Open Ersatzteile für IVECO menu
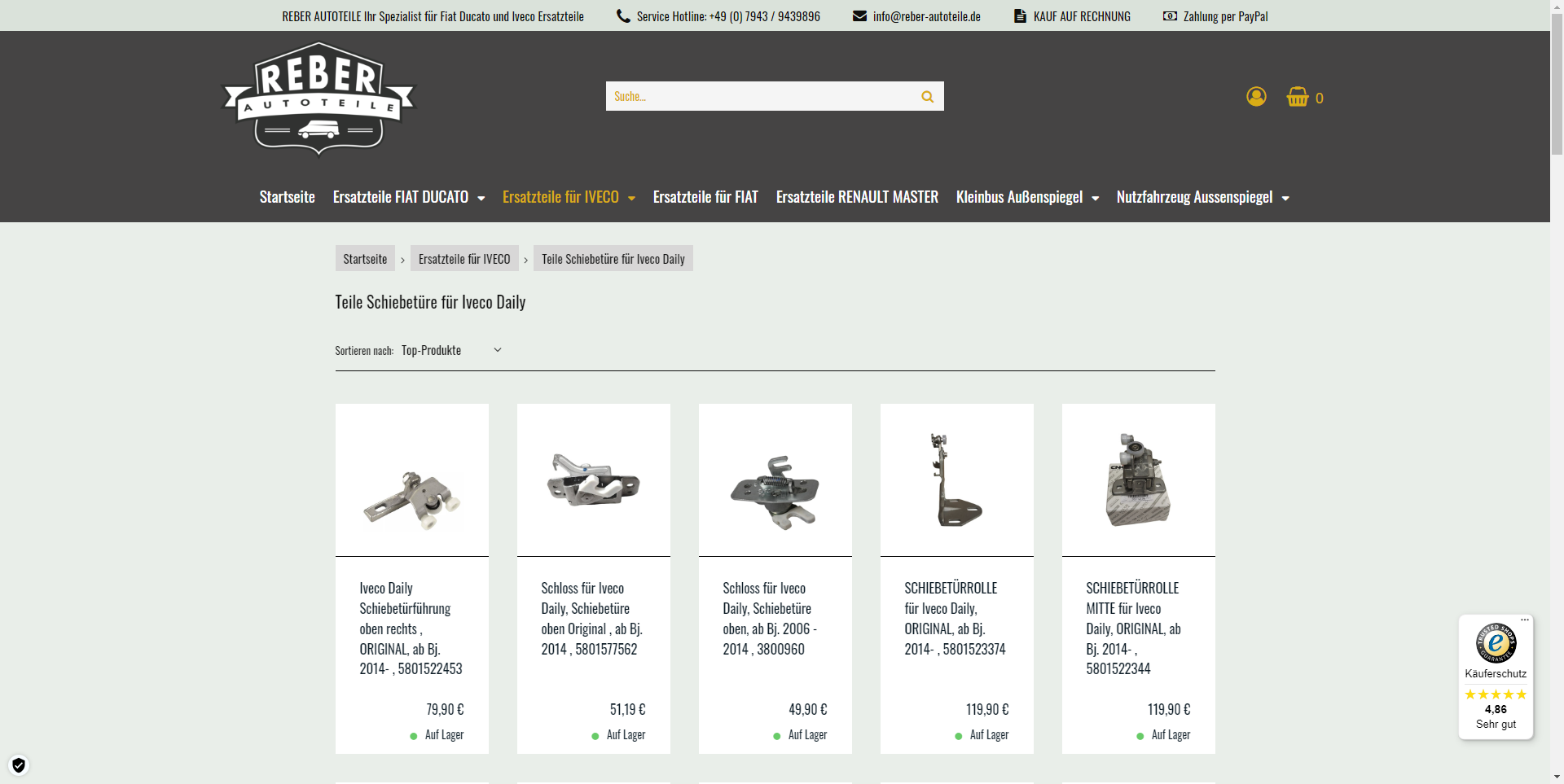The image size is (1564, 784). tap(560, 197)
